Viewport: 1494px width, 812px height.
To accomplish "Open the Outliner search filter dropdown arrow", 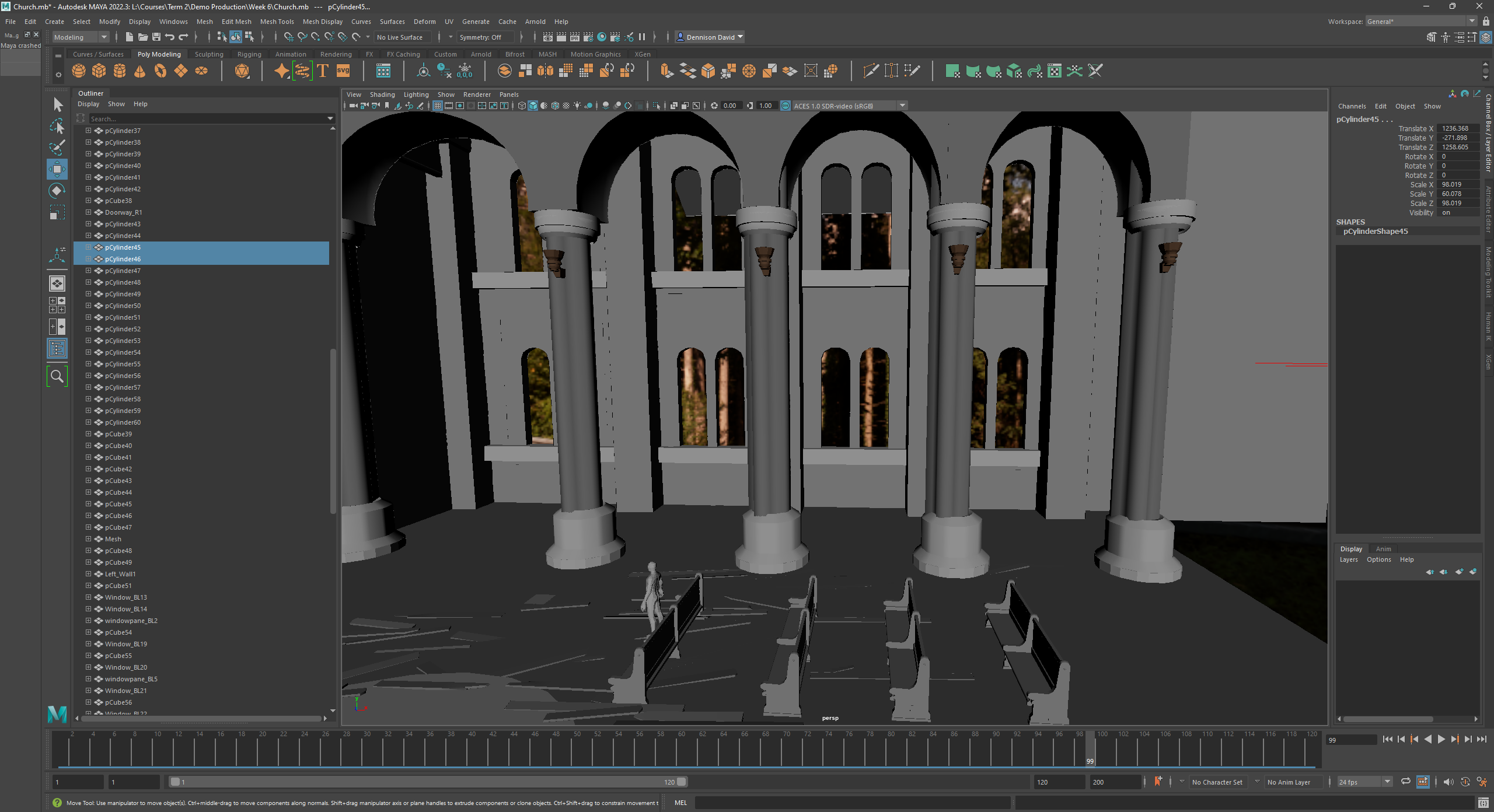I will (330, 118).
